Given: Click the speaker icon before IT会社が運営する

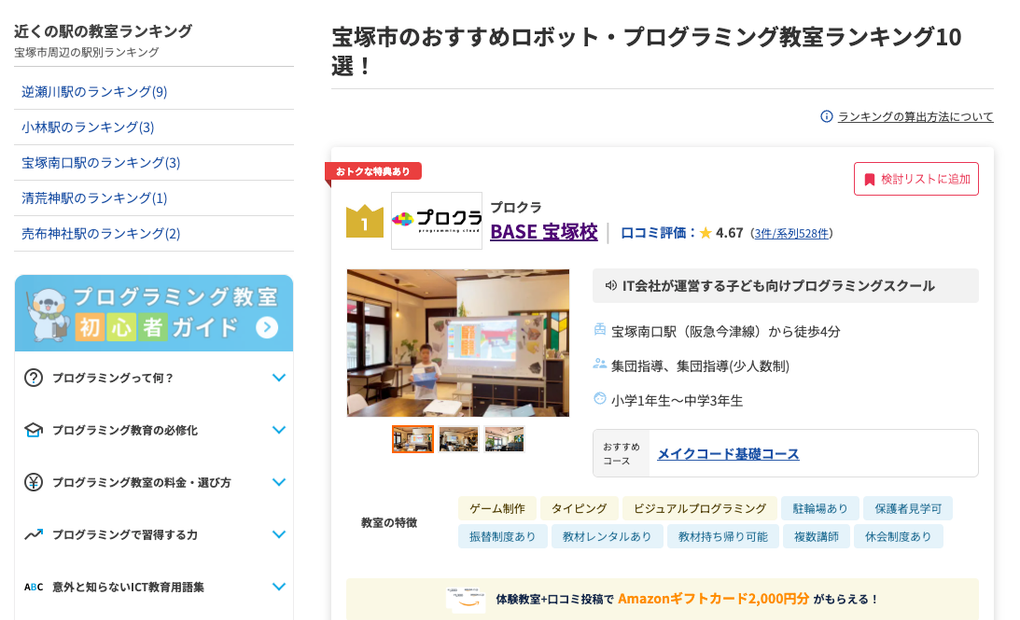Looking at the screenshot, I should [611, 286].
